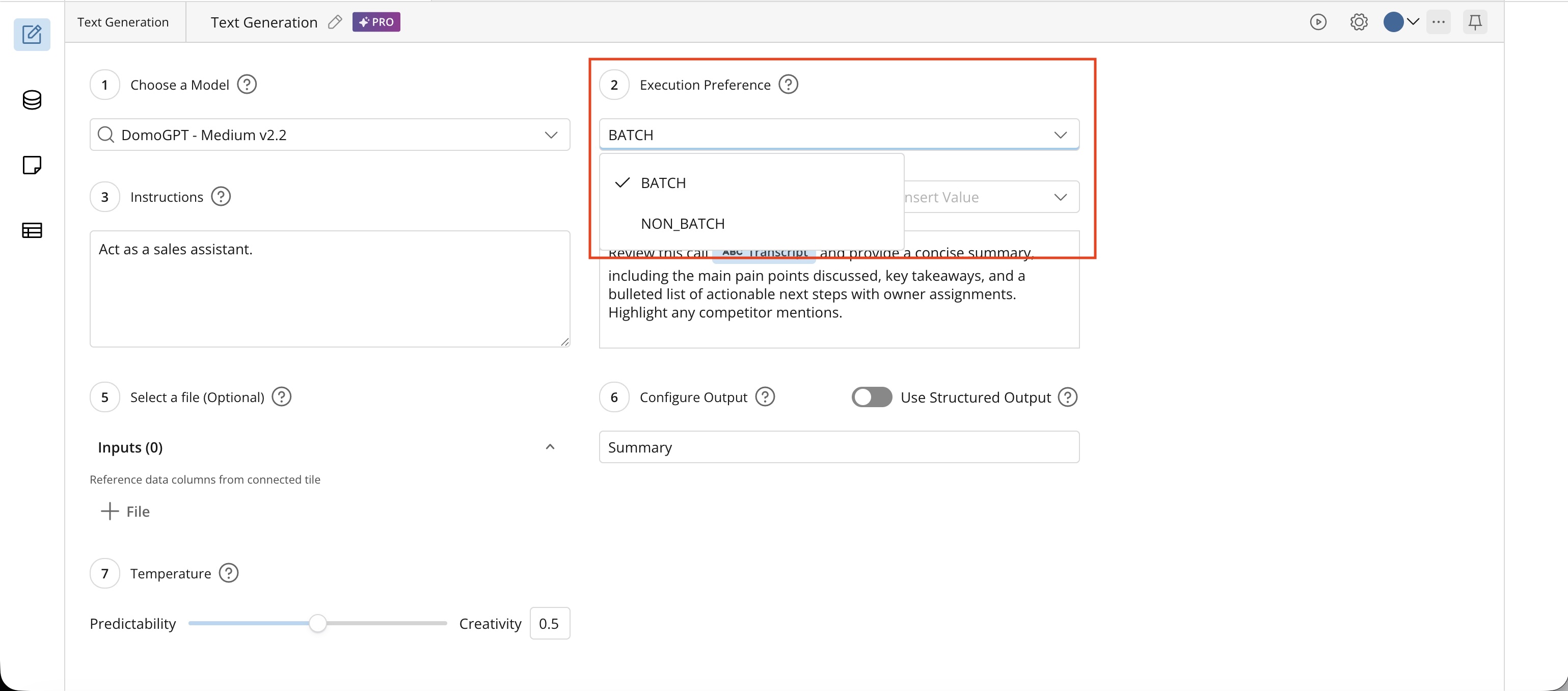This screenshot has width=1568, height=691.
Task: Add a File input
Action: coord(125,512)
